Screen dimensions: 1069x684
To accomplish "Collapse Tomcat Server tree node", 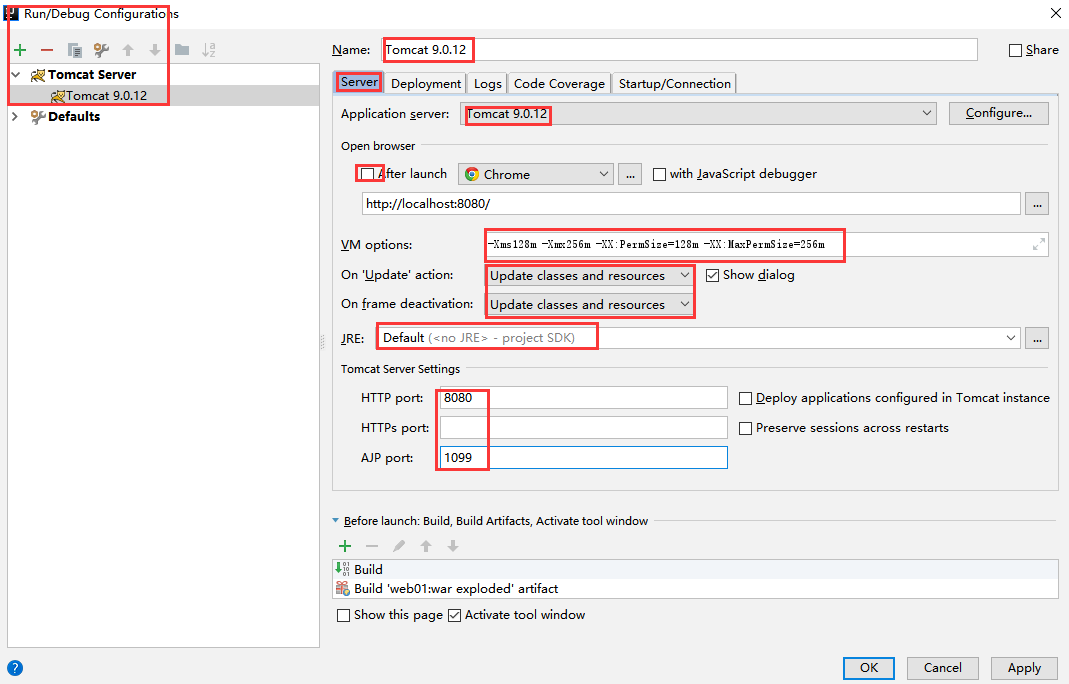I will coord(16,75).
